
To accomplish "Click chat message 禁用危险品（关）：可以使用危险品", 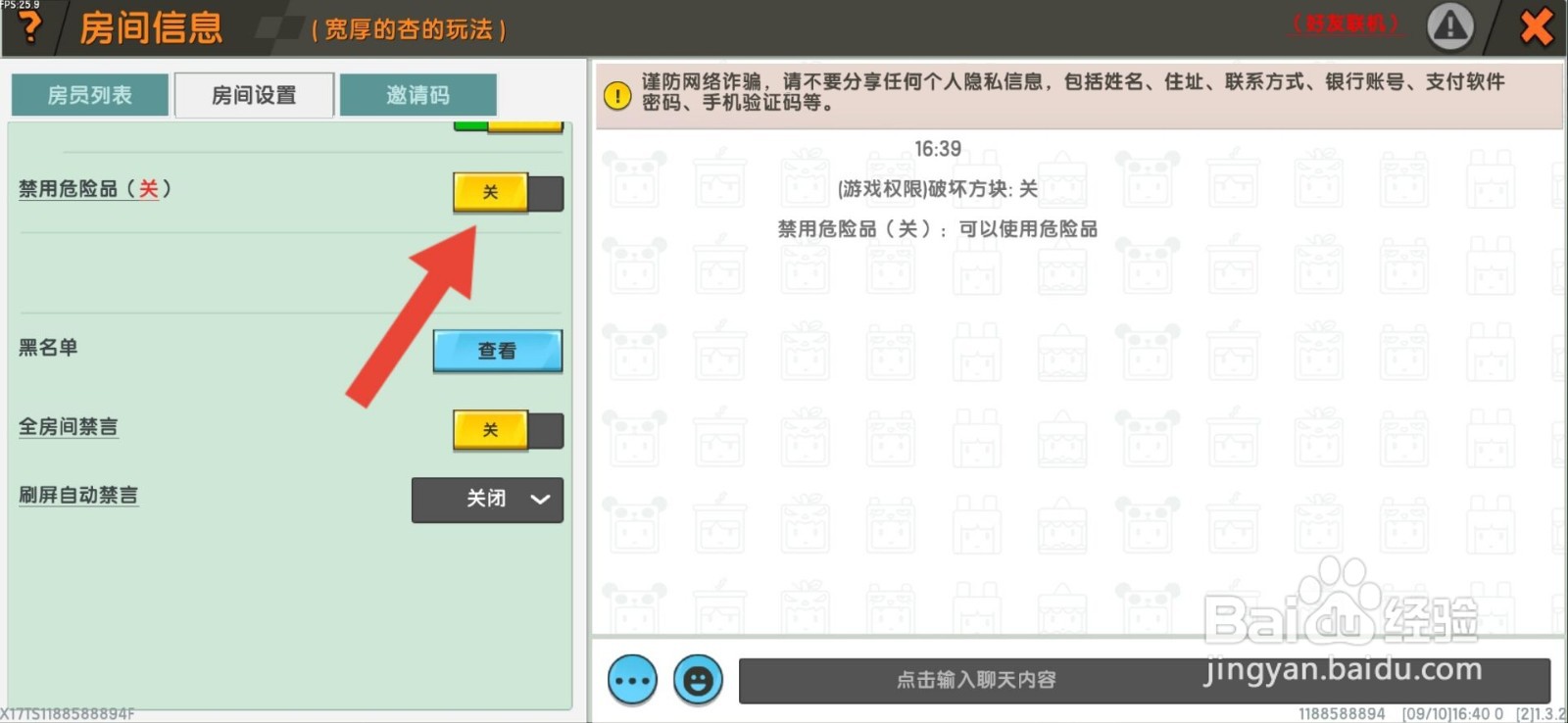I will tap(938, 229).
